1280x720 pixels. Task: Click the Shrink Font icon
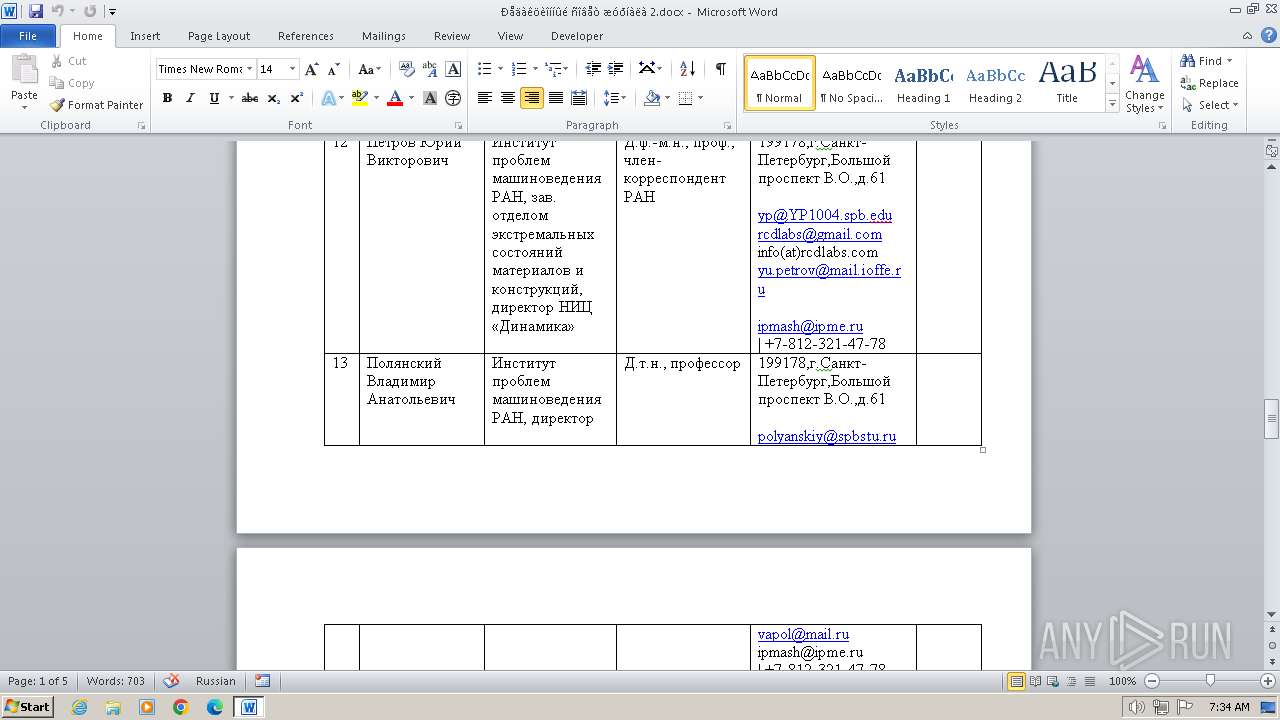[334, 69]
